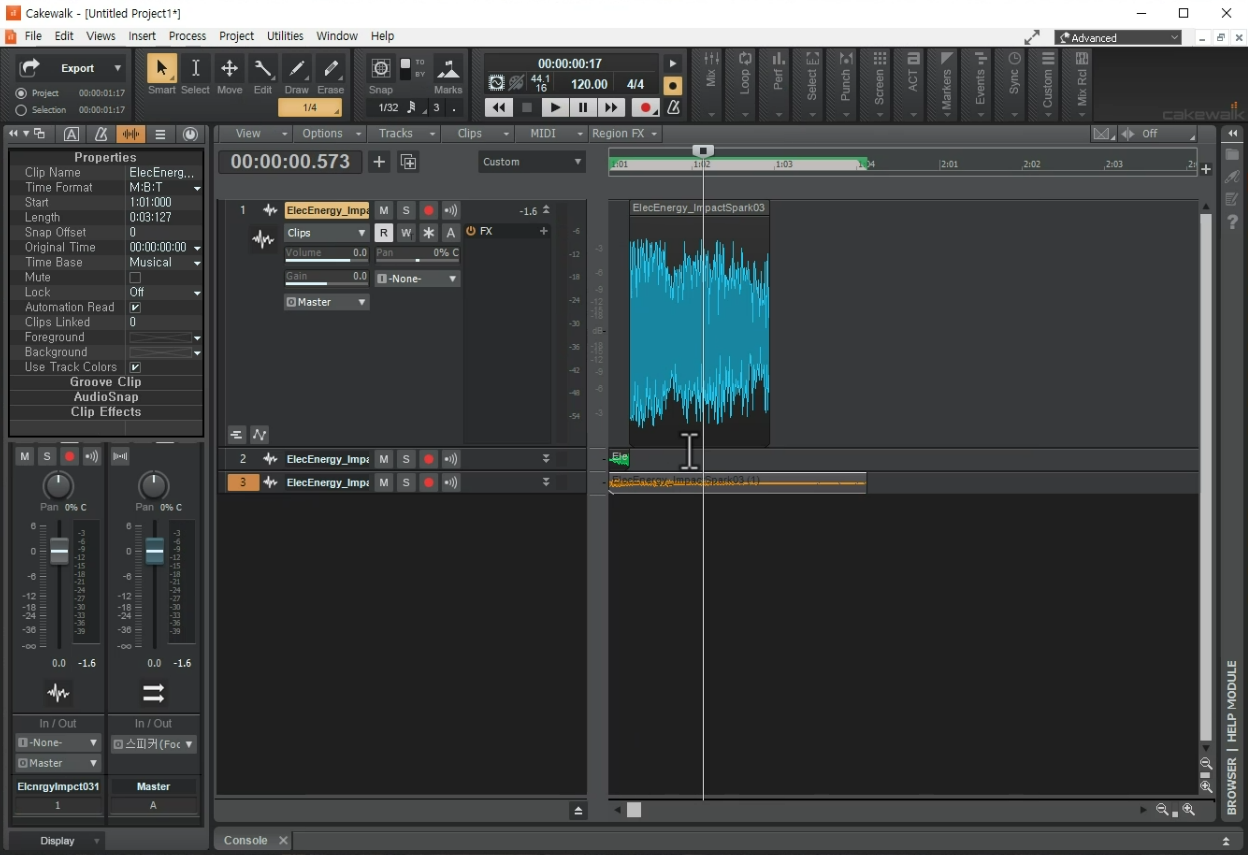Open the Region FX menu

625,134
